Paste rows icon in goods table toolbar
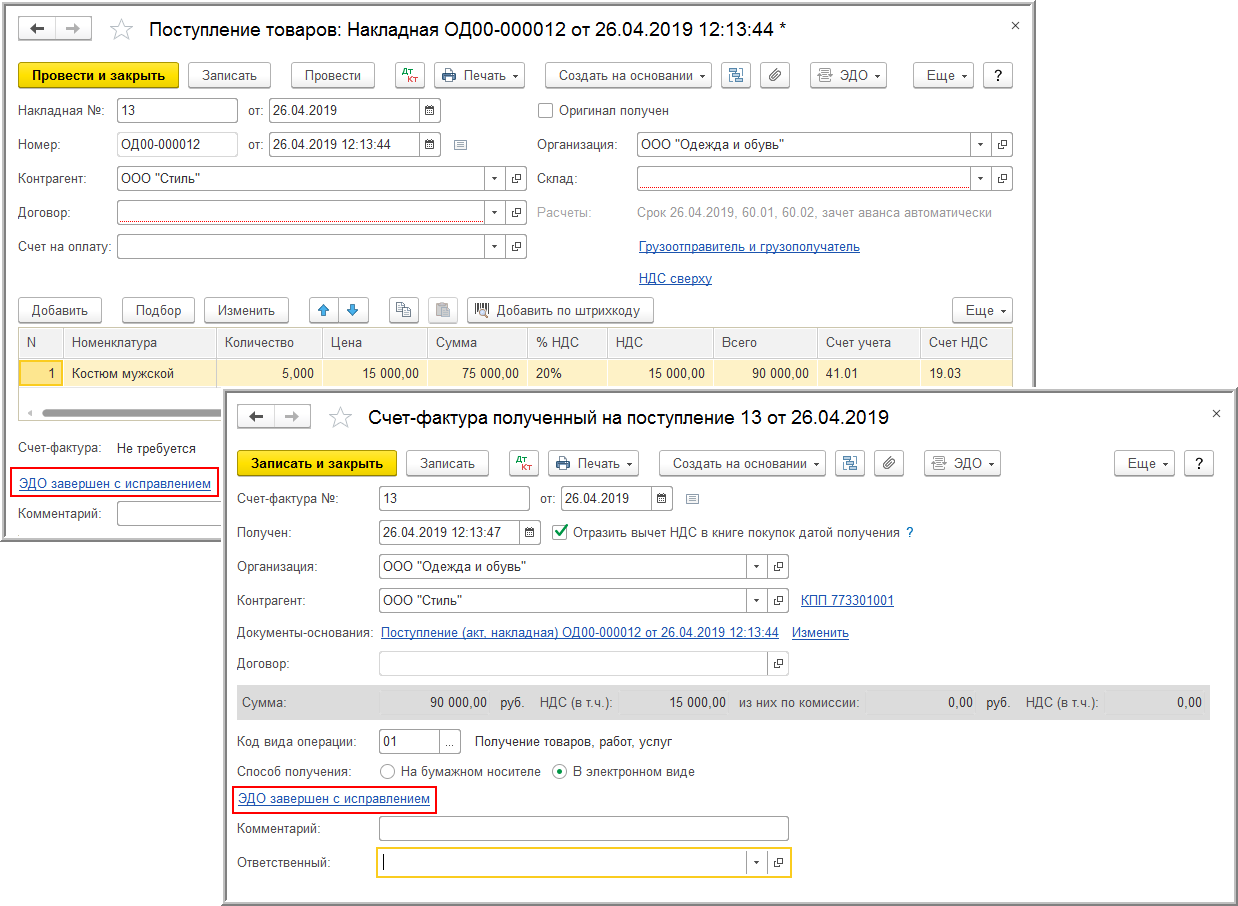1238x906 pixels. click(443, 310)
